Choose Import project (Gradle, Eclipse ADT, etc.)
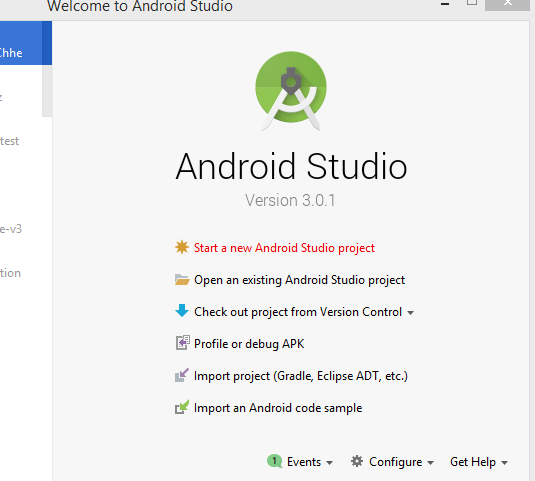This screenshot has height=481, width=535. (301, 376)
